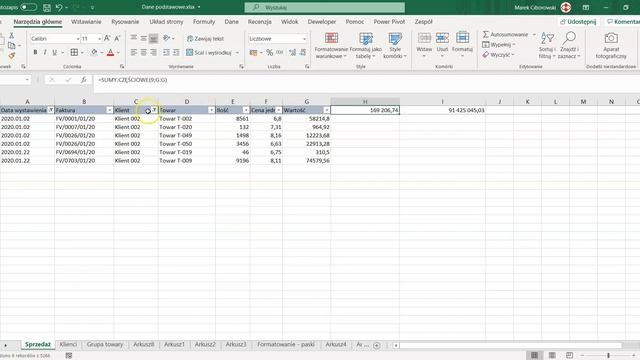Switch to the Klienci sheet tab
The image size is (640, 360).
[68, 344]
